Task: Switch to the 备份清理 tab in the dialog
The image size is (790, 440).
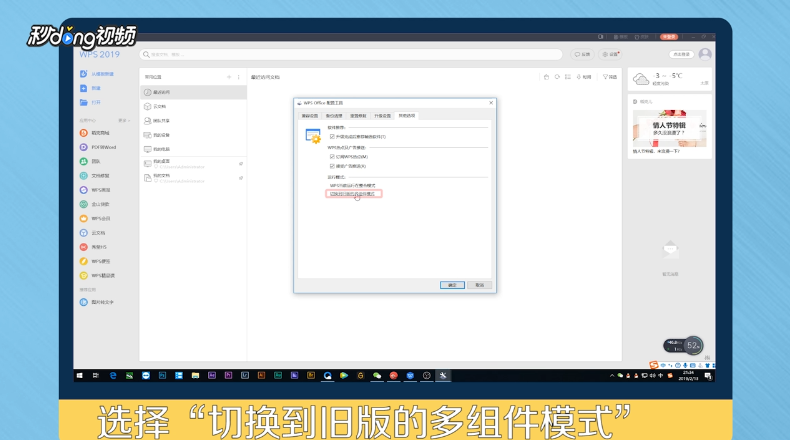Action: 334,116
